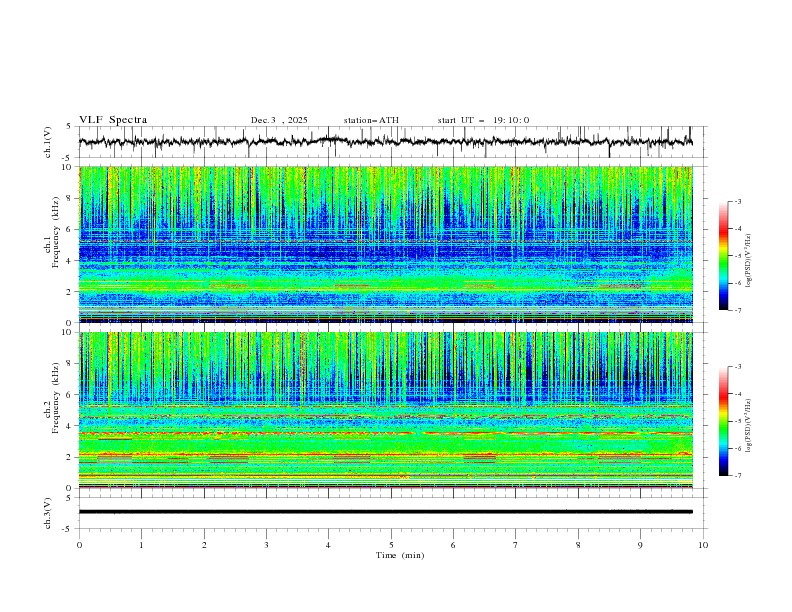This screenshot has width=792, height=612.
Task: Click the time axis tick "5"
Action: click(x=391, y=545)
